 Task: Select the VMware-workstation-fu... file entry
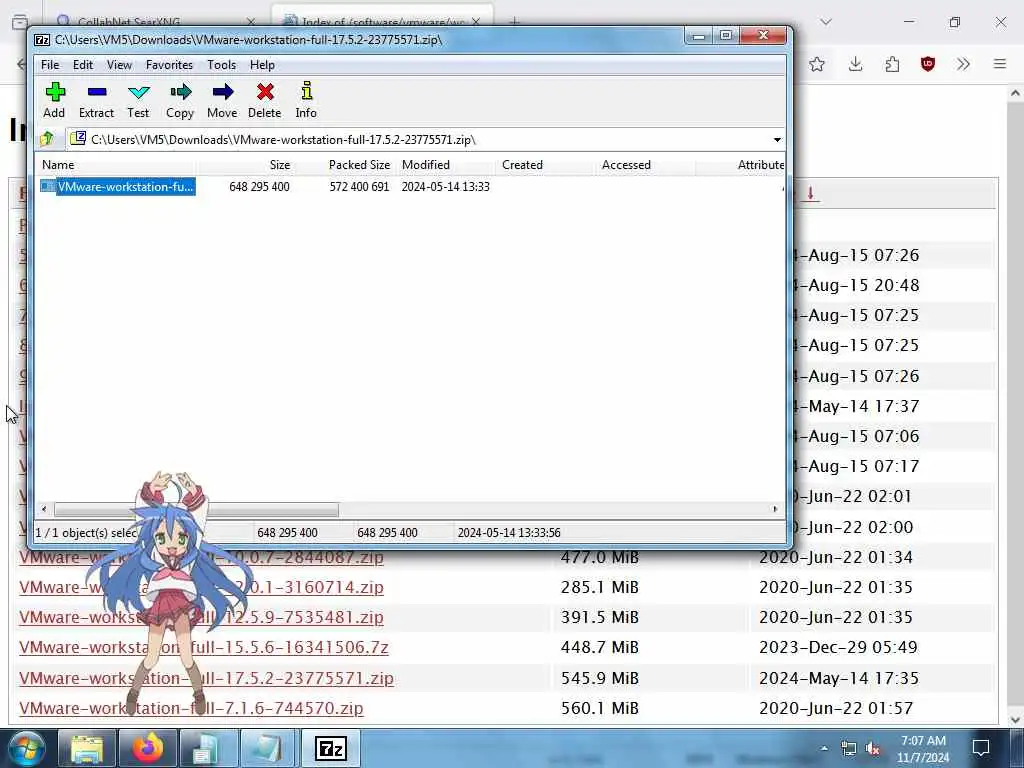pos(118,187)
